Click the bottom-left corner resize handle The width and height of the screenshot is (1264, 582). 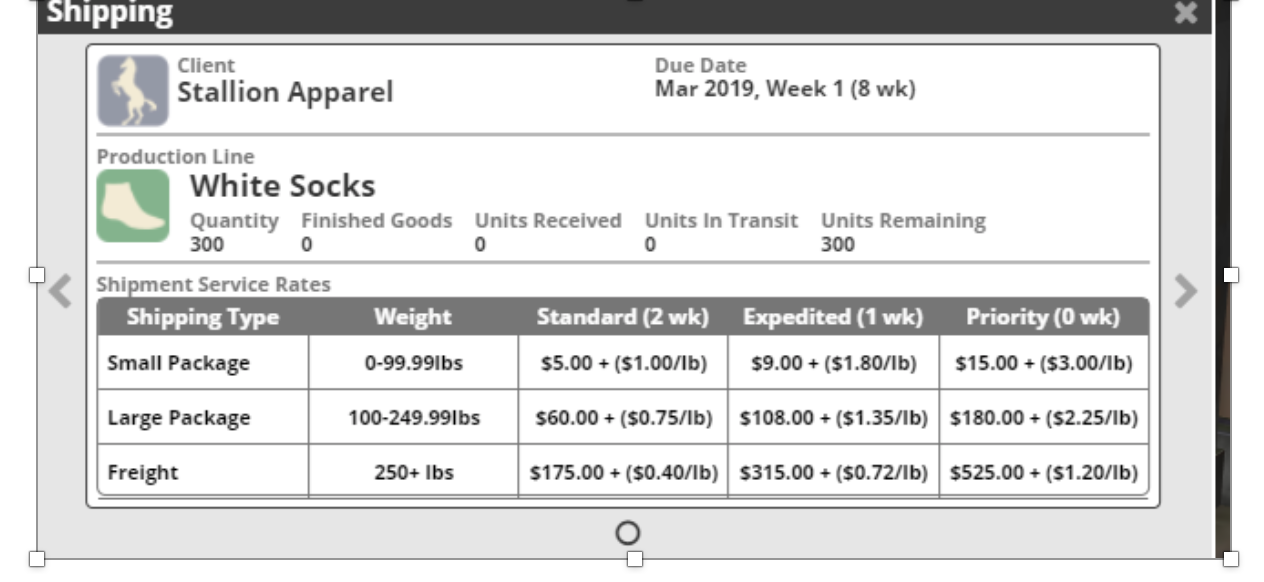[37, 559]
